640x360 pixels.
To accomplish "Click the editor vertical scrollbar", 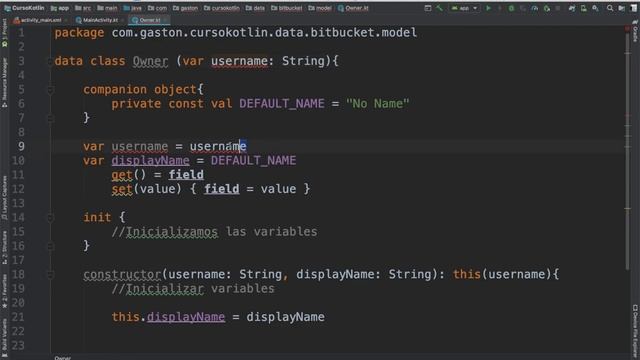I will [627, 151].
